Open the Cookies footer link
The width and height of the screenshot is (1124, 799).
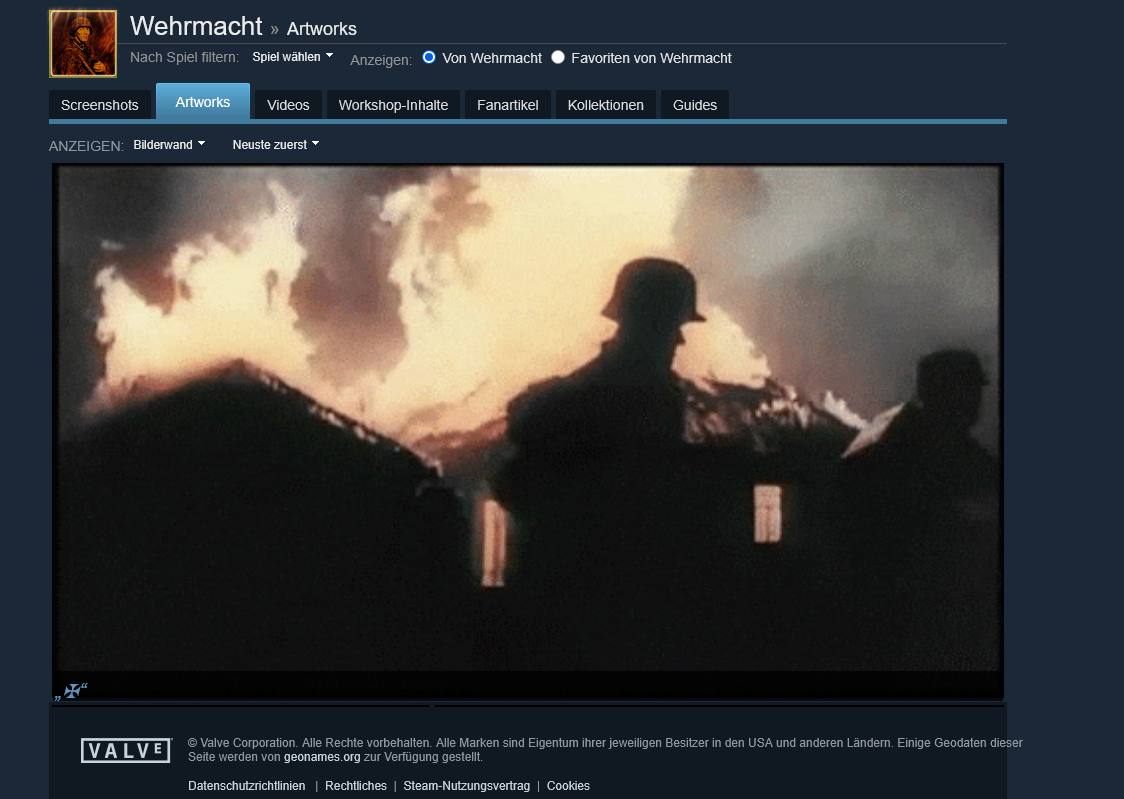point(568,786)
